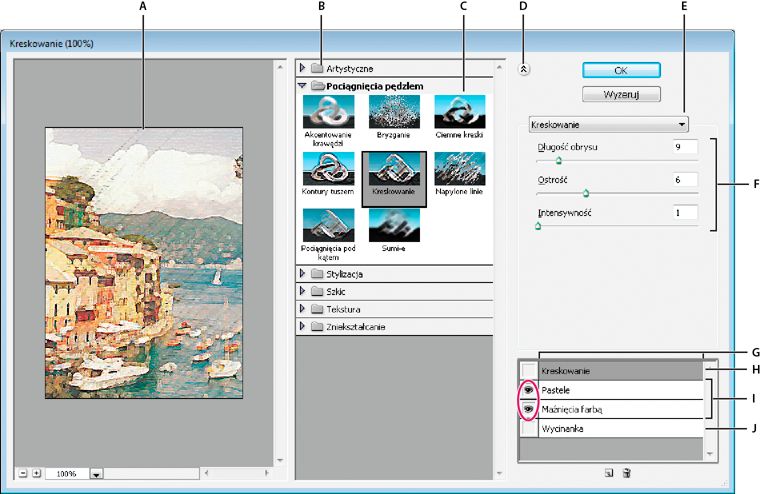Screen dimensions: 761x494
Task: Click the effect layers scrollbar down arrow
Action: (710, 454)
